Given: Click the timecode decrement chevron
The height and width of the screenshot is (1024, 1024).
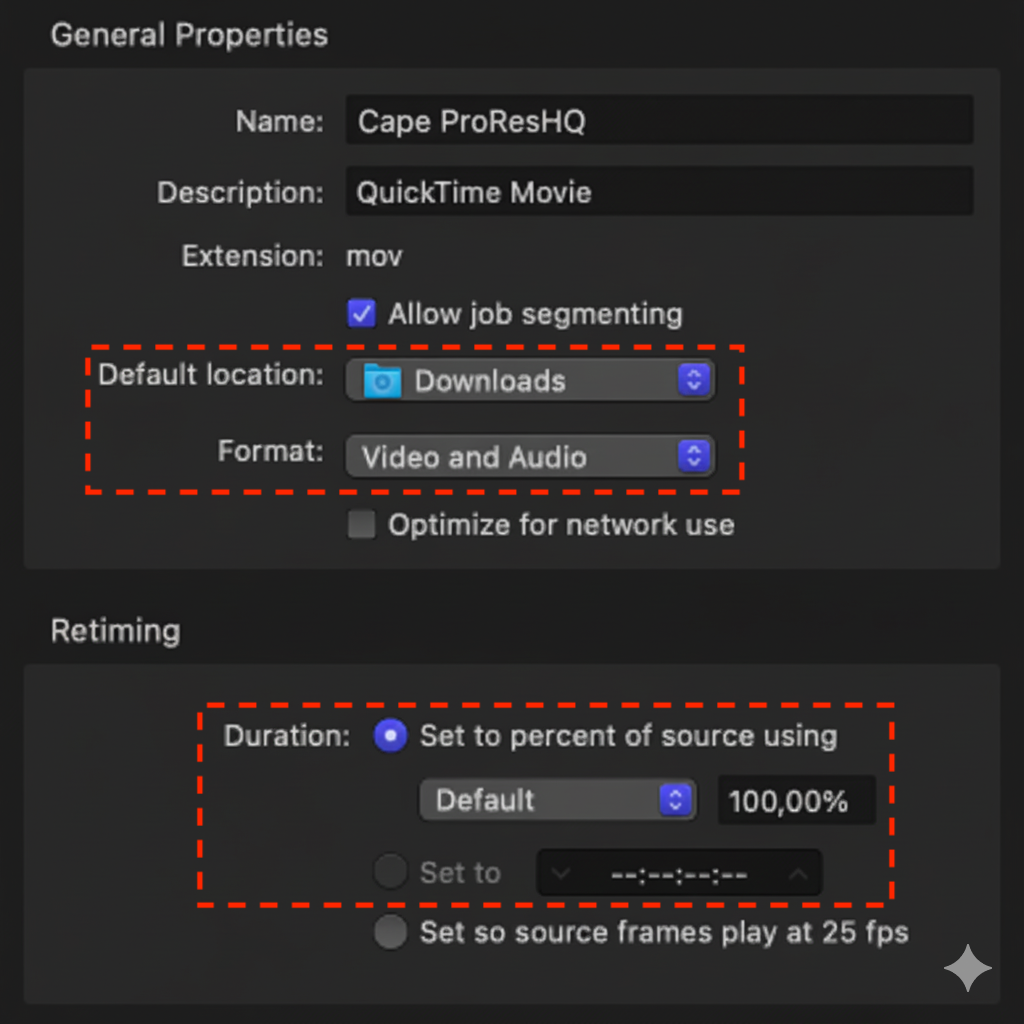Looking at the screenshot, I should click(560, 872).
